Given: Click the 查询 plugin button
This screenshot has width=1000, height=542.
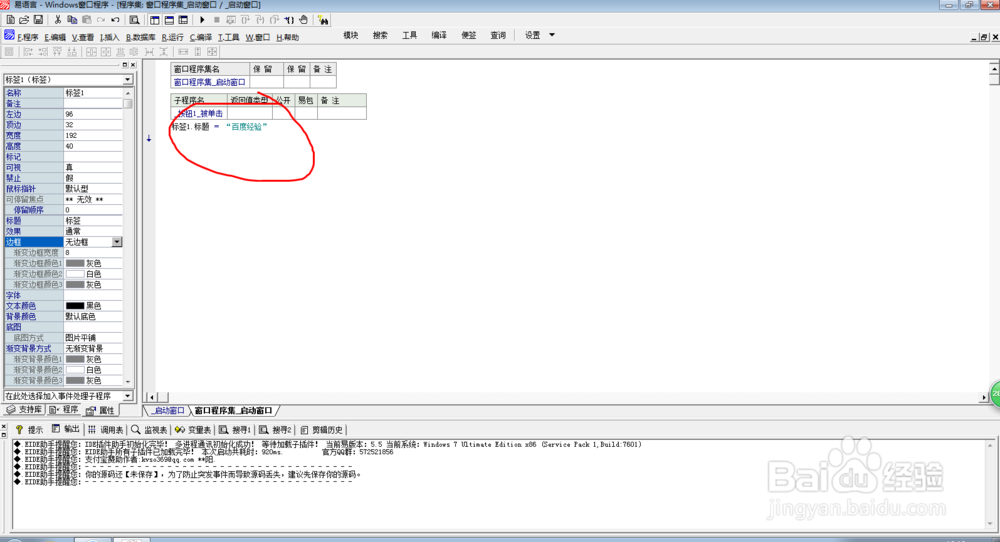Looking at the screenshot, I should click(498, 35).
